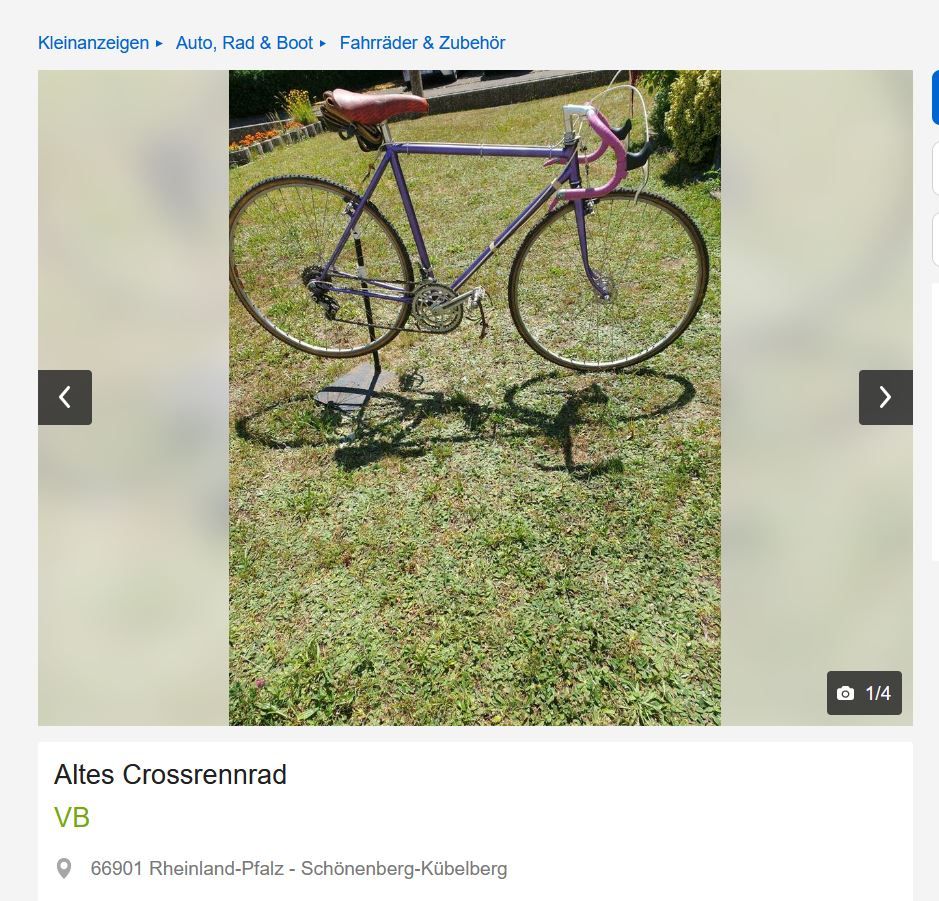Click the location pin icon
The image size is (939, 901).
(63, 868)
